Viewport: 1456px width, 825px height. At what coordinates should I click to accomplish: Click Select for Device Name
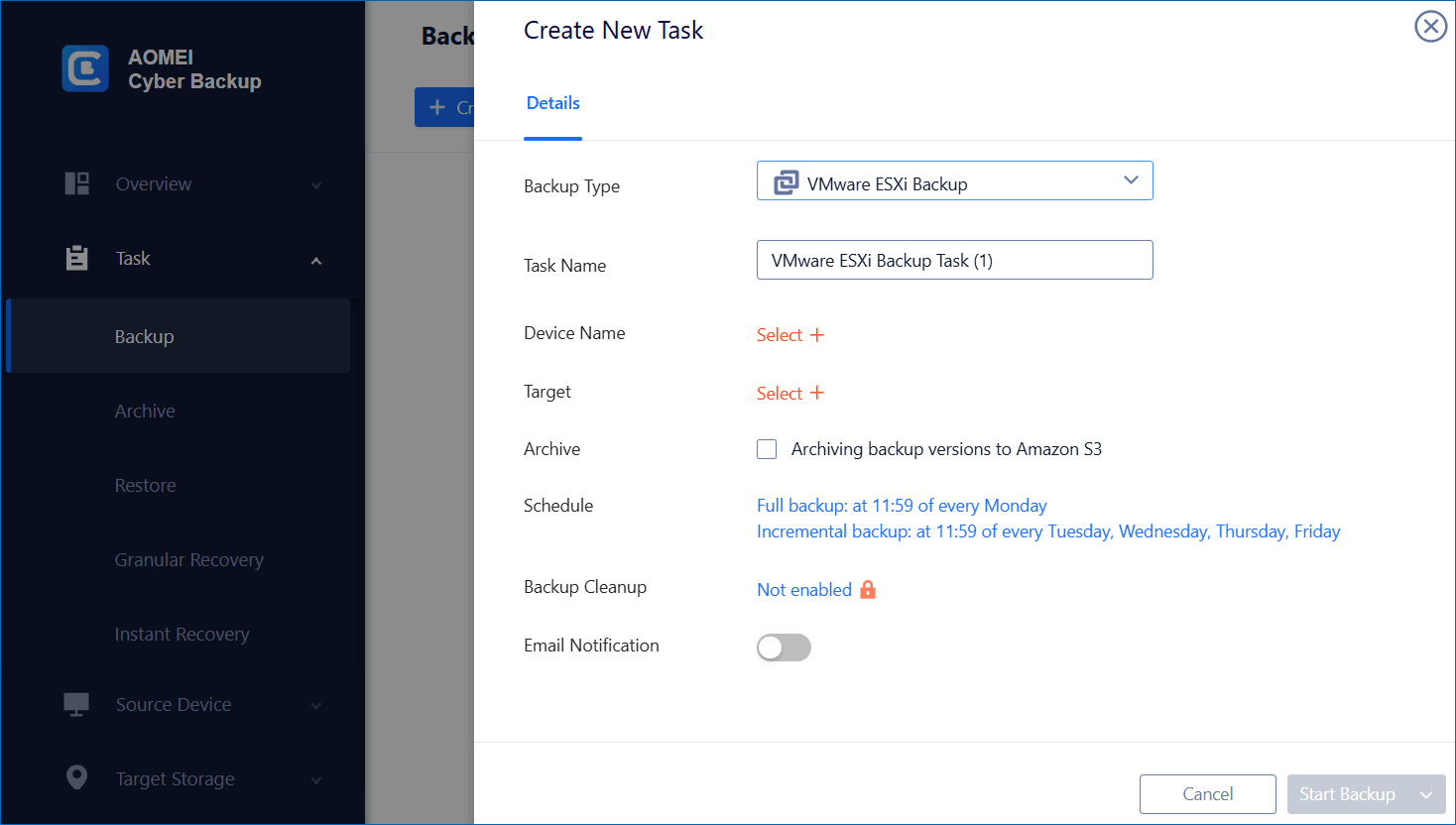click(x=780, y=335)
